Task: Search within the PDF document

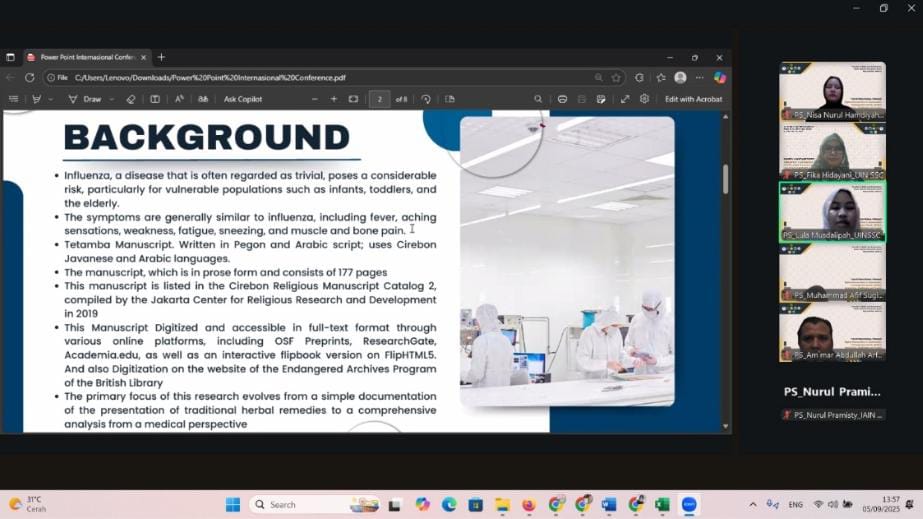Action: (538, 99)
